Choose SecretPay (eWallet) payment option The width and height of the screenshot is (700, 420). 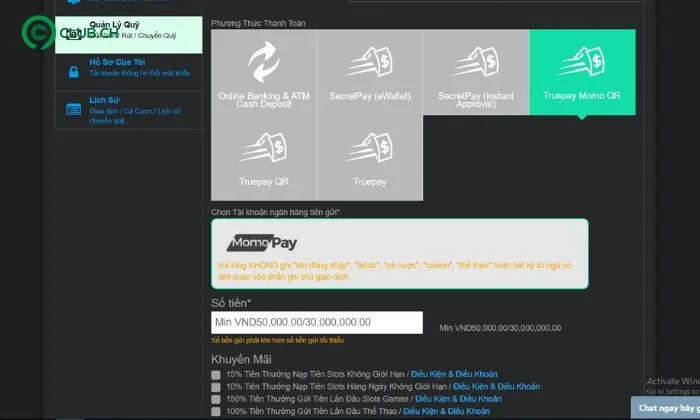click(x=370, y=72)
